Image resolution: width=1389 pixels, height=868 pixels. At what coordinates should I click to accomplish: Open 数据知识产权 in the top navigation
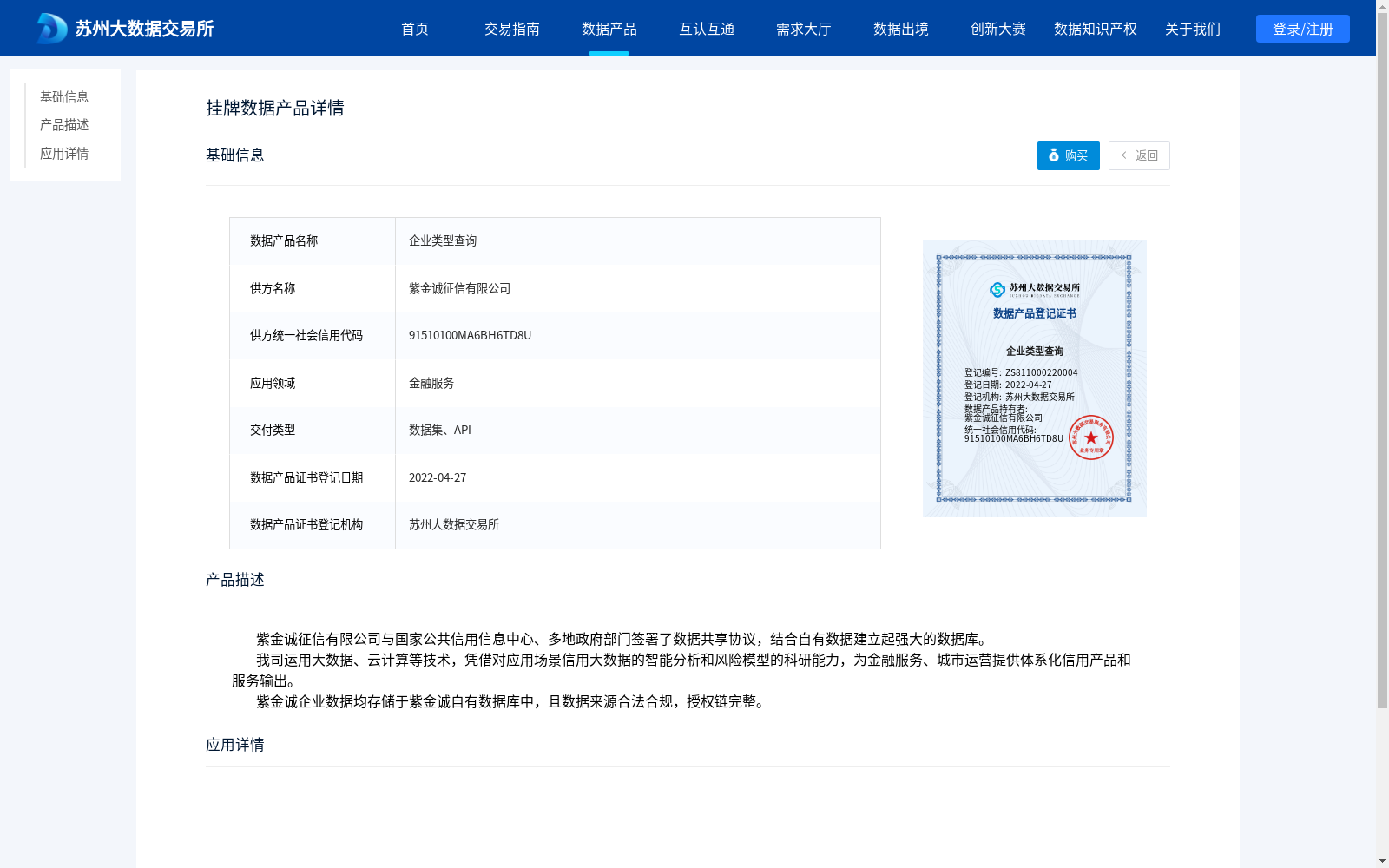[1096, 29]
